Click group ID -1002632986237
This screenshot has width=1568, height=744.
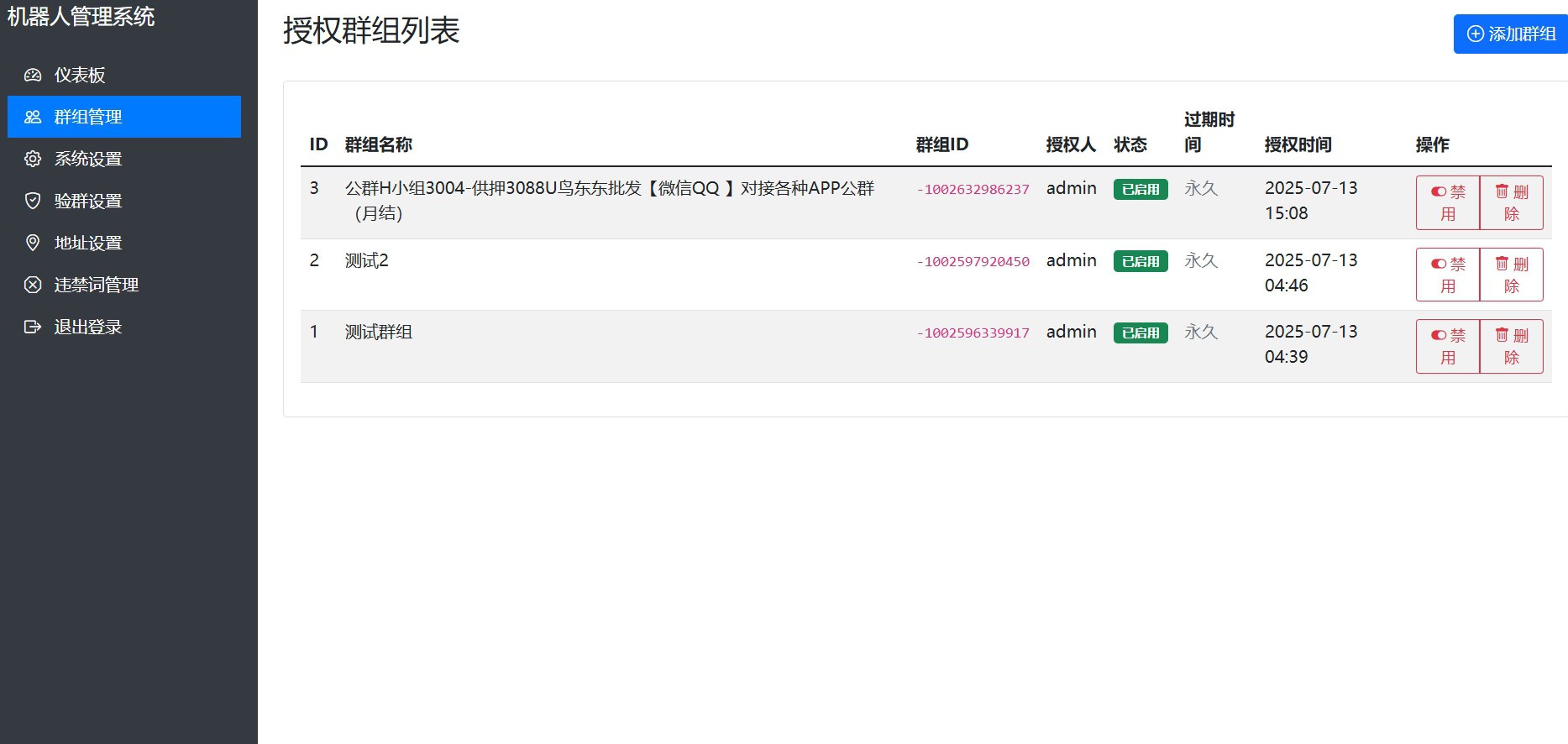[973, 190]
